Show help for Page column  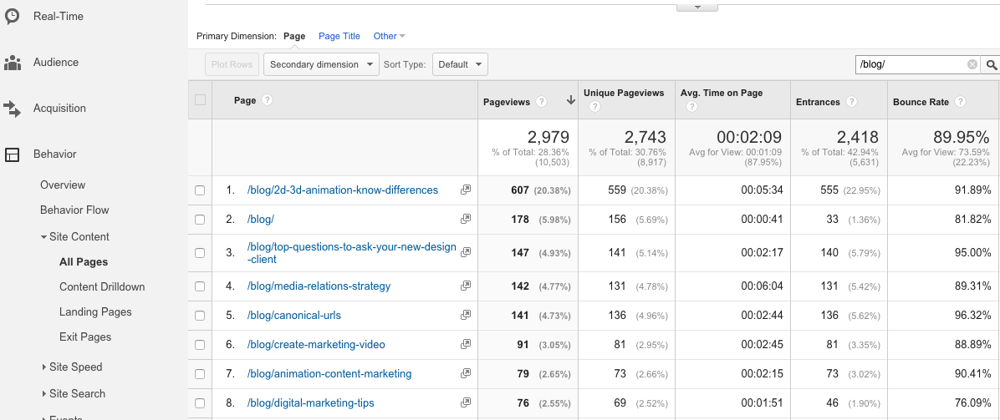(267, 101)
